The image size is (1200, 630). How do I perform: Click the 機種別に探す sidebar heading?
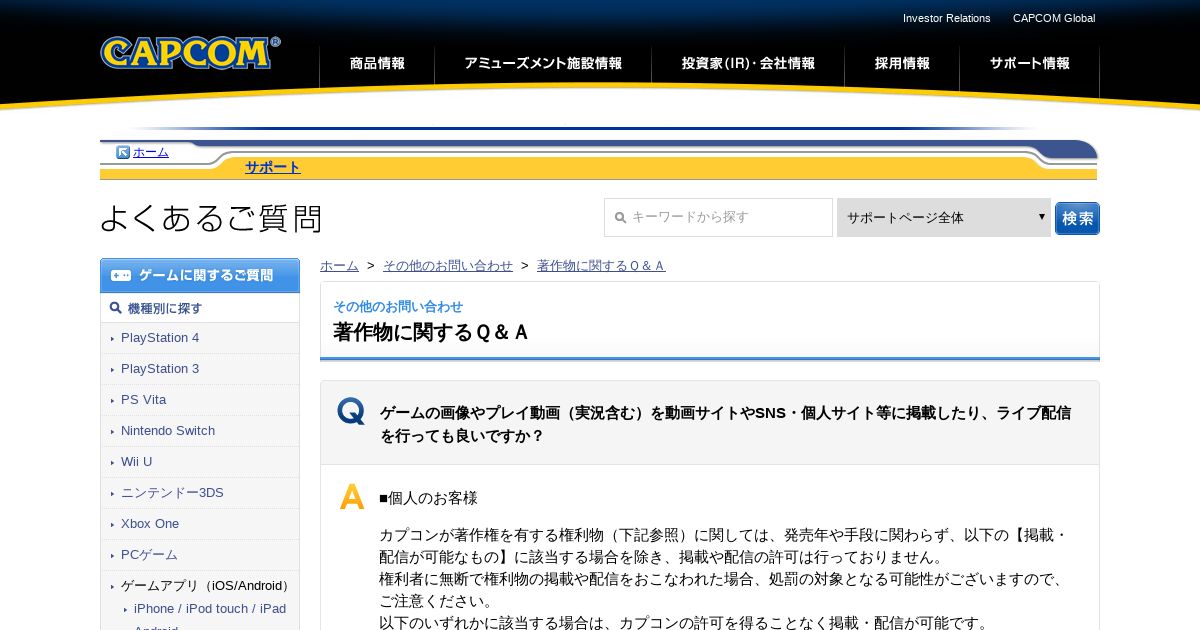point(165,308)
